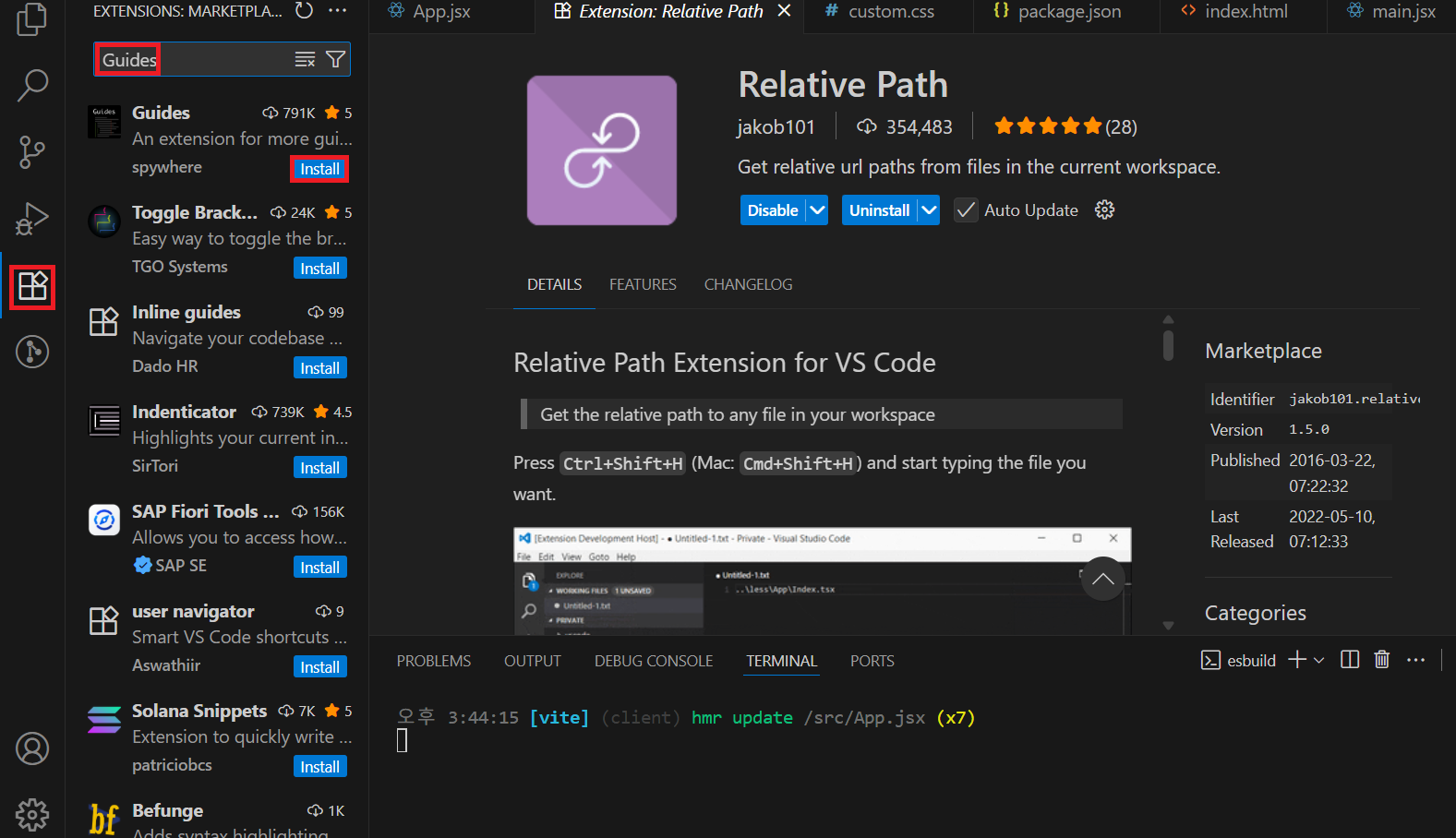Uninstall the Relative Path extension

tap(880, 210)
